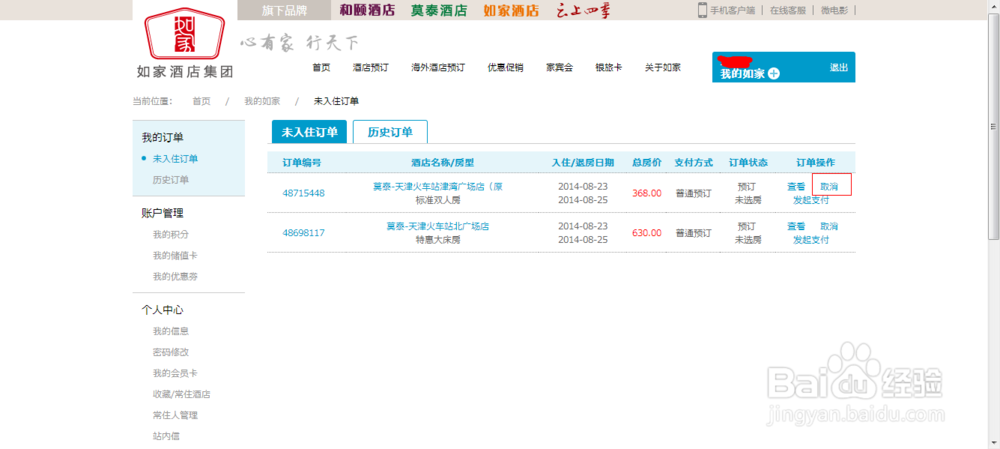Open 站内信 in the sidebar
Image resolution: width=1000 pixels, height=449 pixels.
[166, 436]
